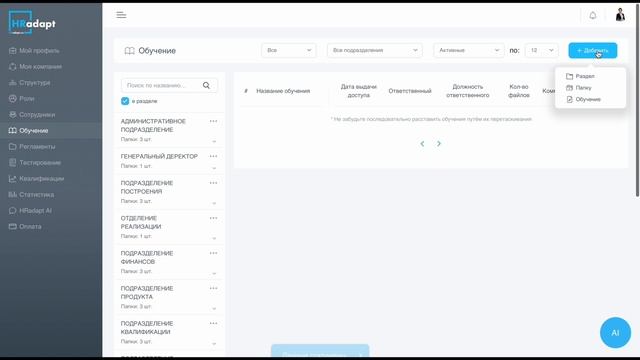This screenshot has width=640, height=360.
Task: Choose 'Раздел' from the add menu
Action: (x=580, y=76)
